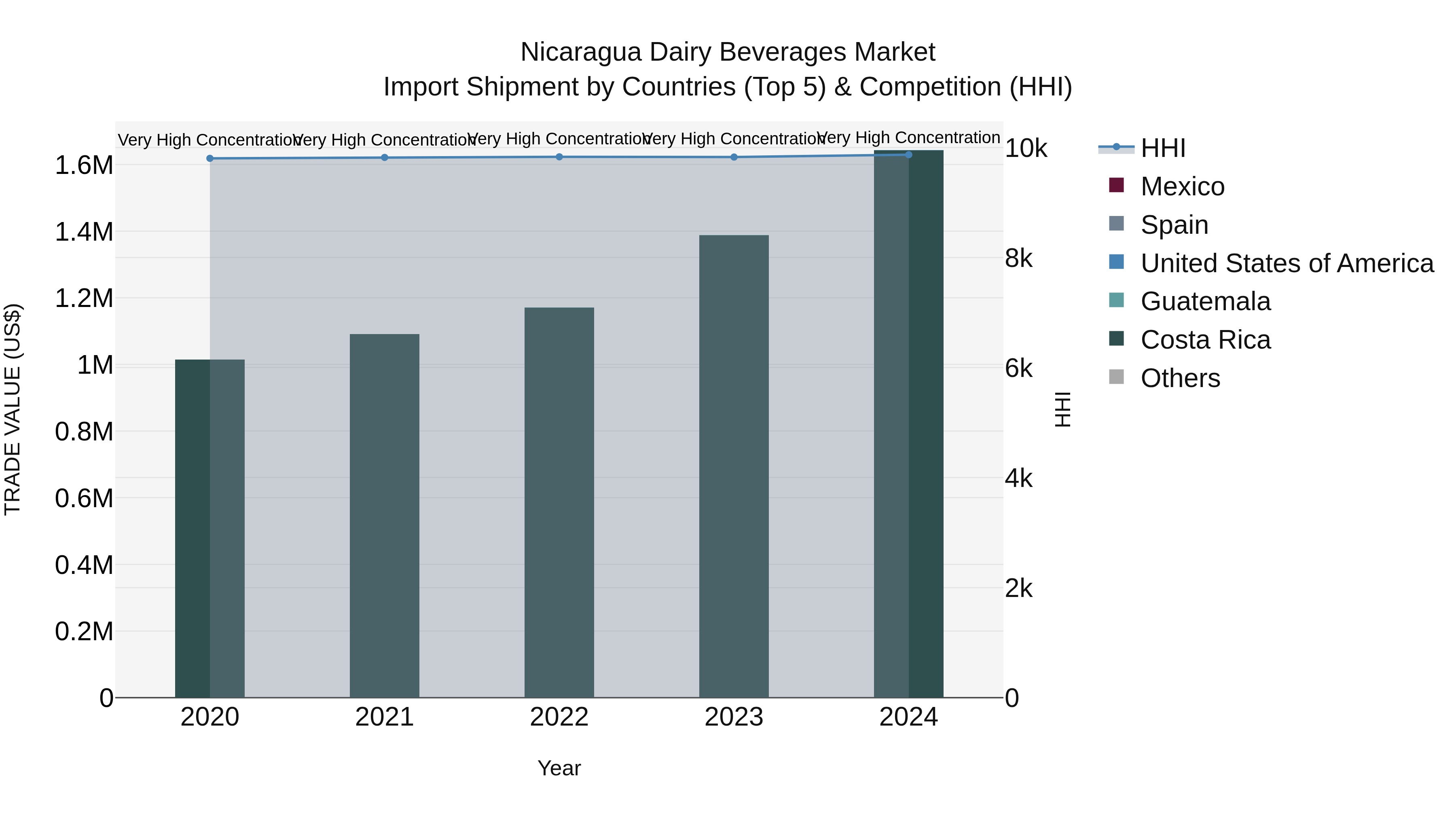Click the Others gray color swatch

(x=1116, y=377)
